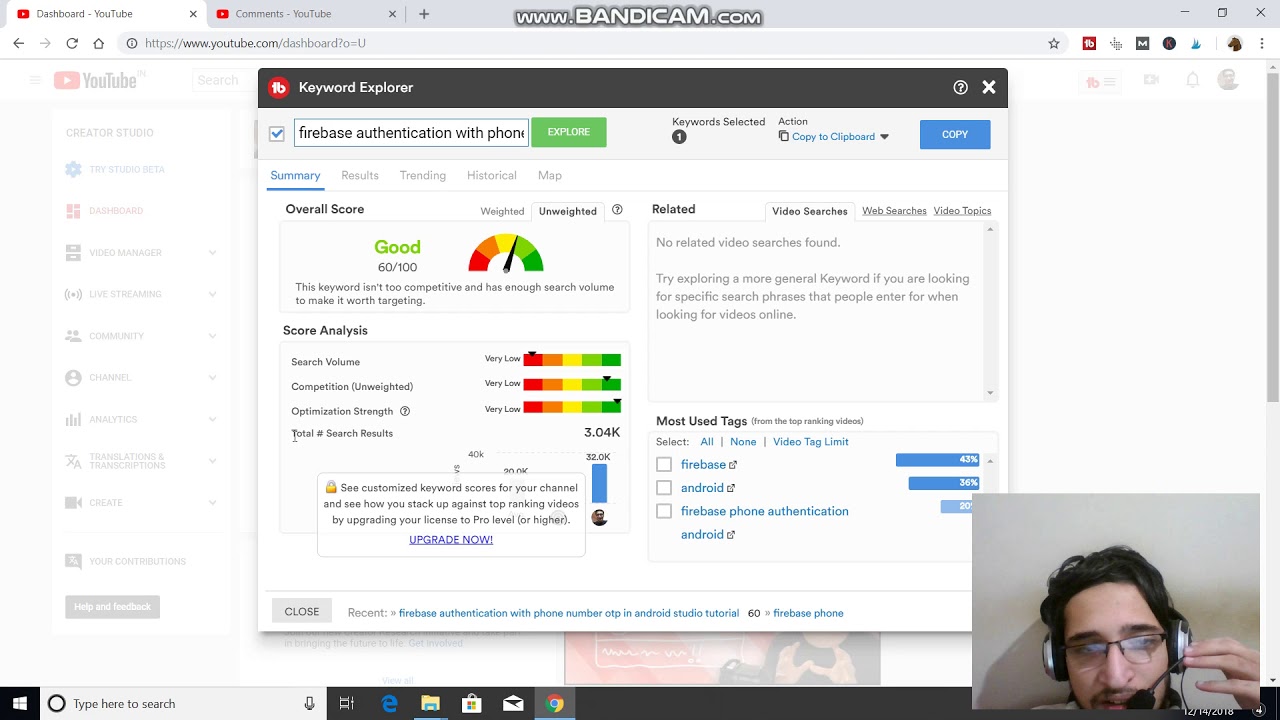Switch score to Unweighted

(x=567, y=211)
